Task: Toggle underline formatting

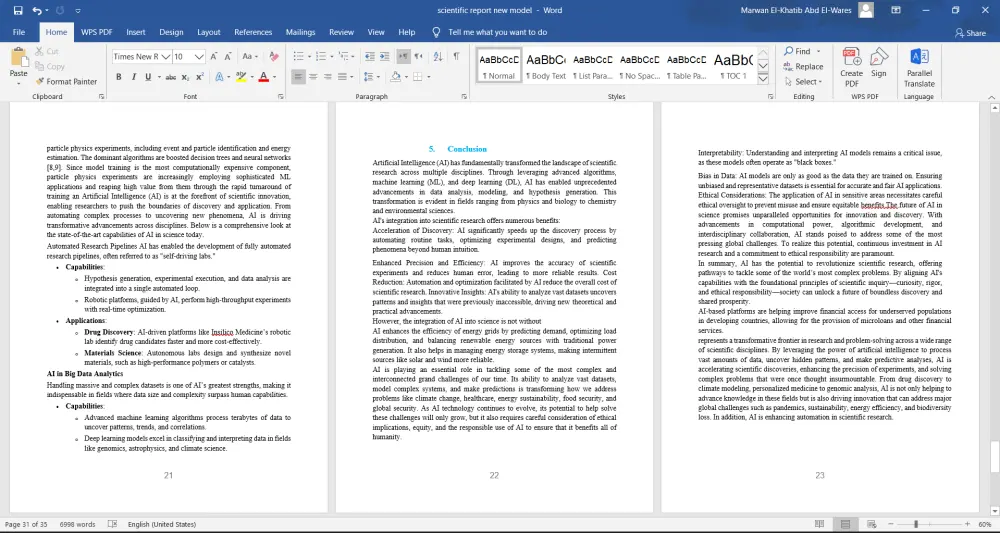Action: click(x=148, y=77)
